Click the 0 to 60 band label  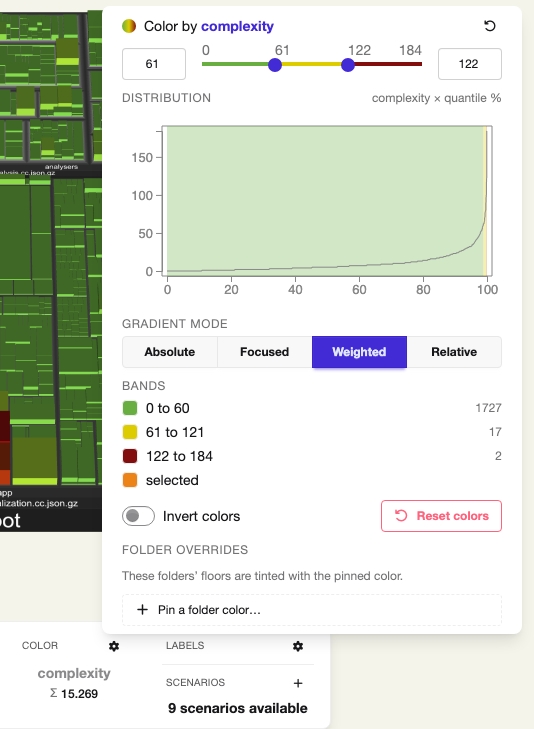[x=168, y=408]
